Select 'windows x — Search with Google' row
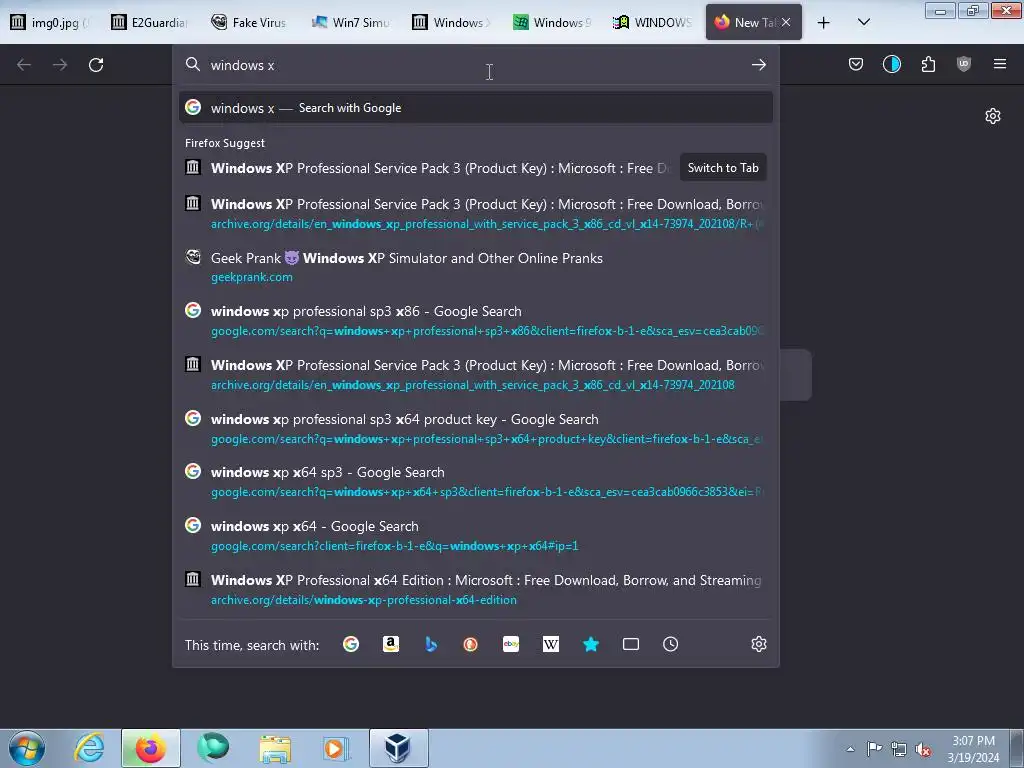1024x768 pixels. (476, 108)
